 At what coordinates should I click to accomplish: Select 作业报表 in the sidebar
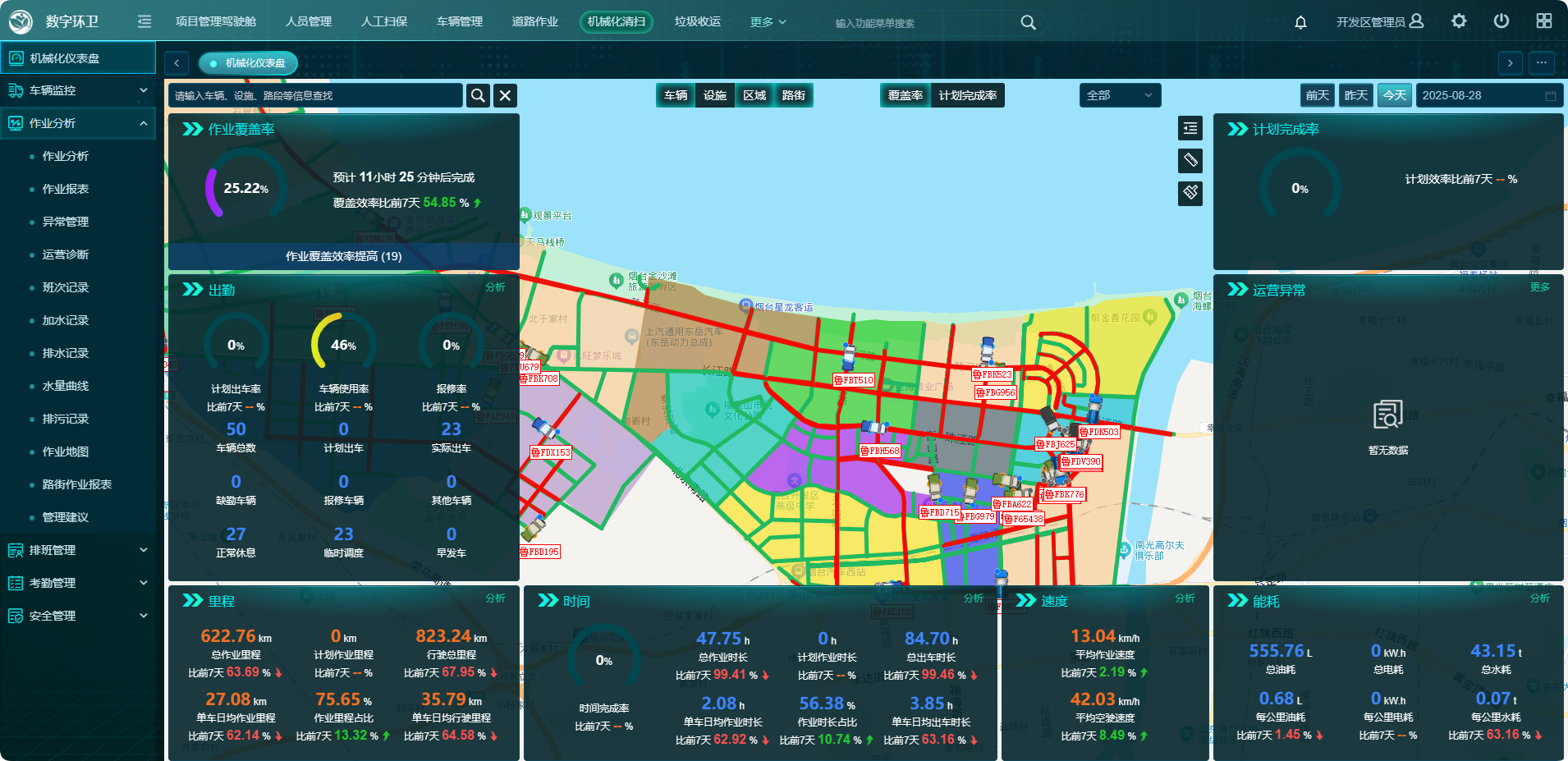tap(66, 189)
